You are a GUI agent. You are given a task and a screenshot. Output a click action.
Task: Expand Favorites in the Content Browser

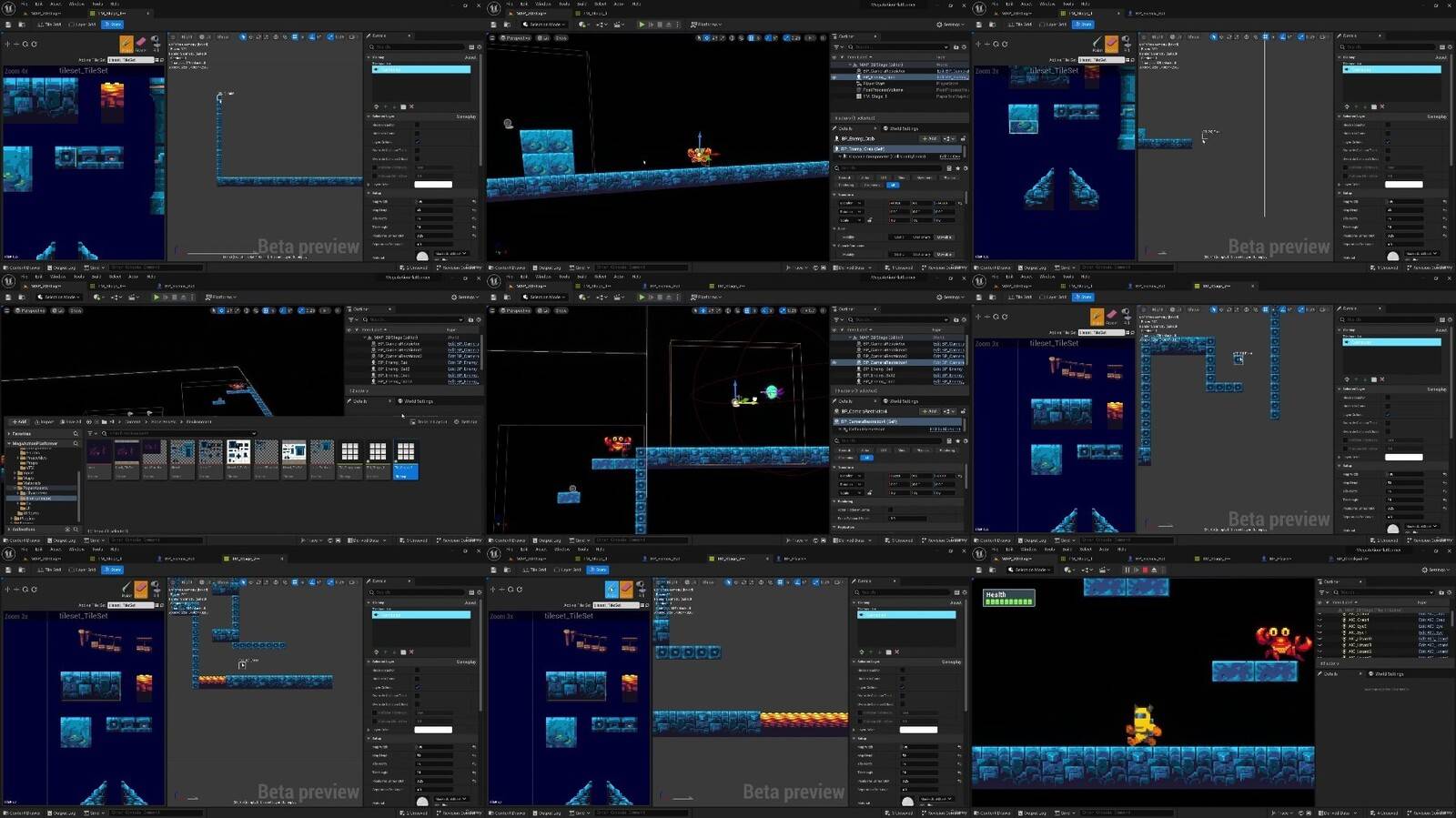(10, 434)
